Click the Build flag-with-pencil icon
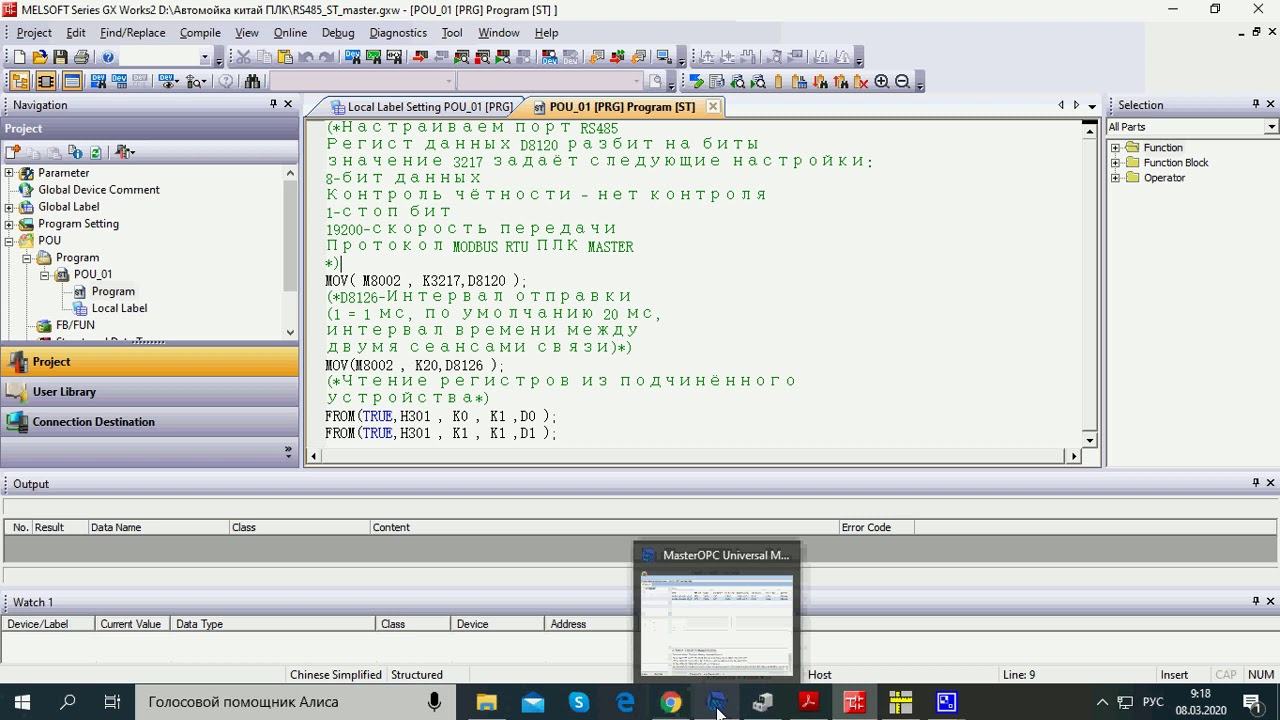 (697, 82)
